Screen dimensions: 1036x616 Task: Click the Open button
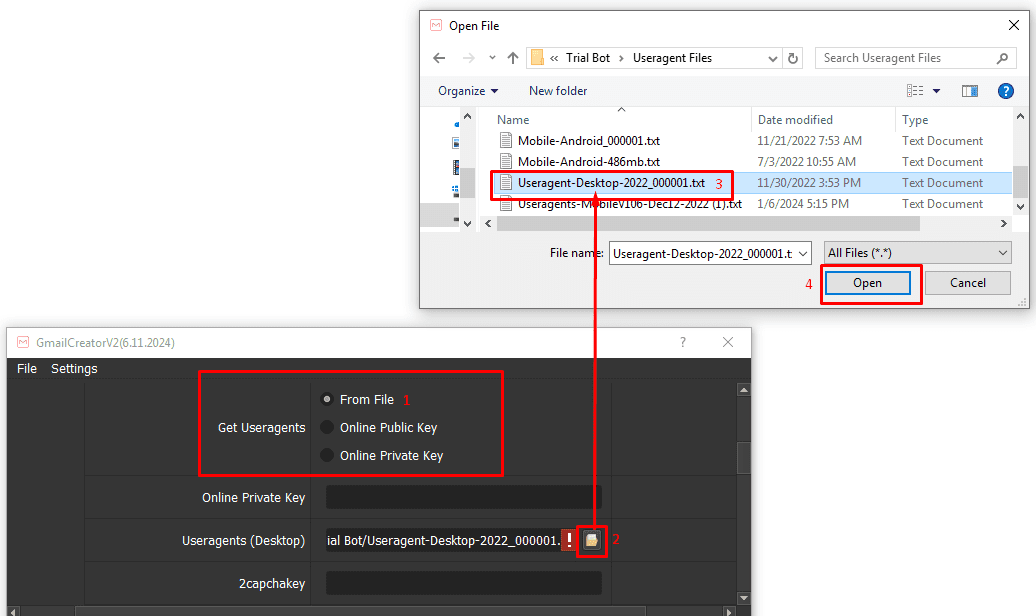click(x=867, y=284)
